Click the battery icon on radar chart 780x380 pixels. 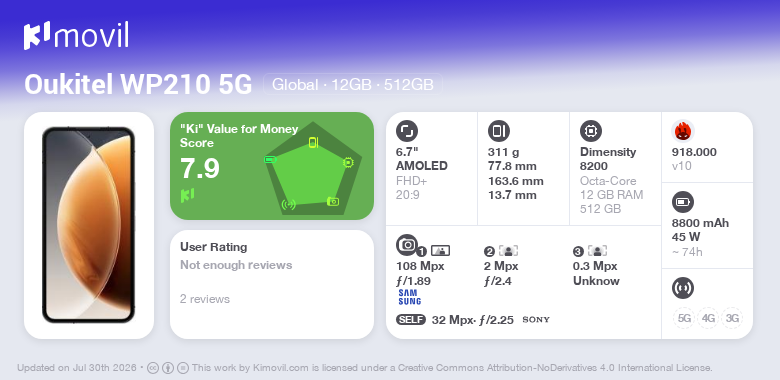270,160
